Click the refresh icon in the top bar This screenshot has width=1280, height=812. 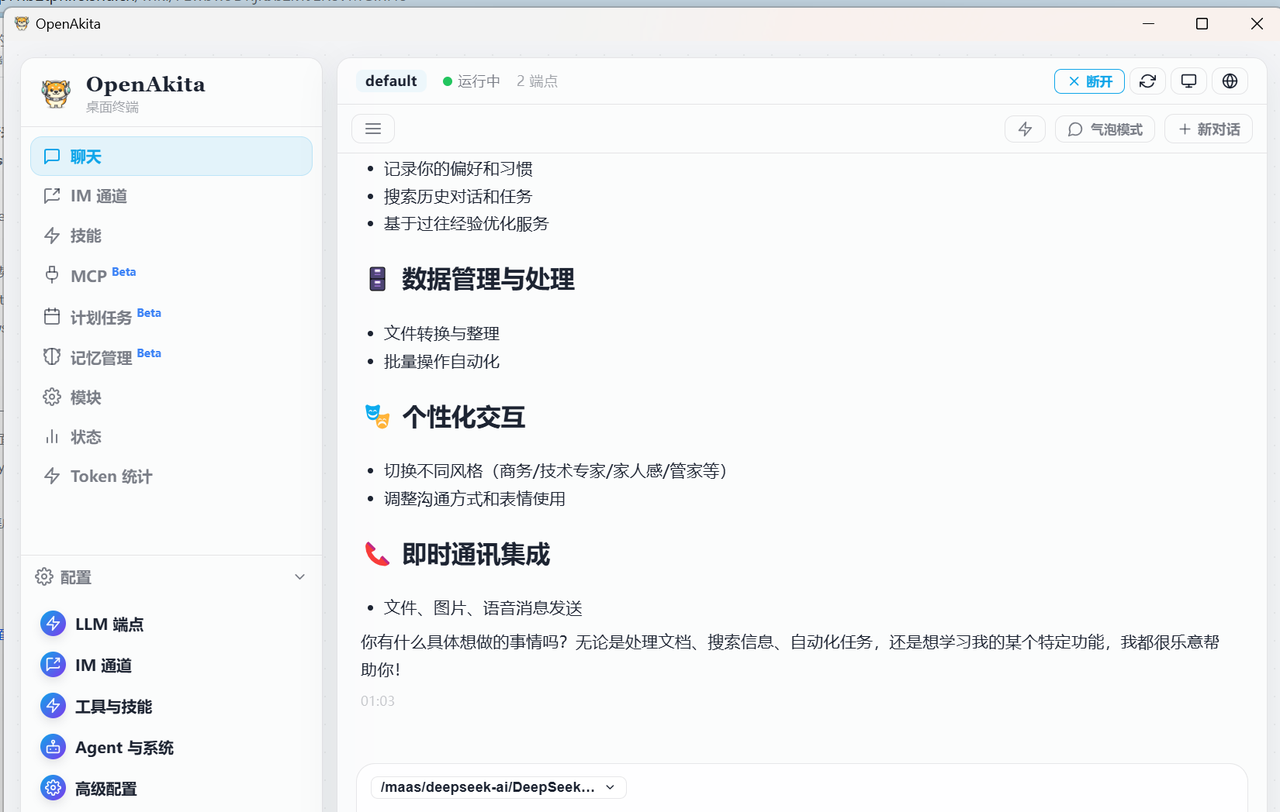click(x=1147, y=81)
